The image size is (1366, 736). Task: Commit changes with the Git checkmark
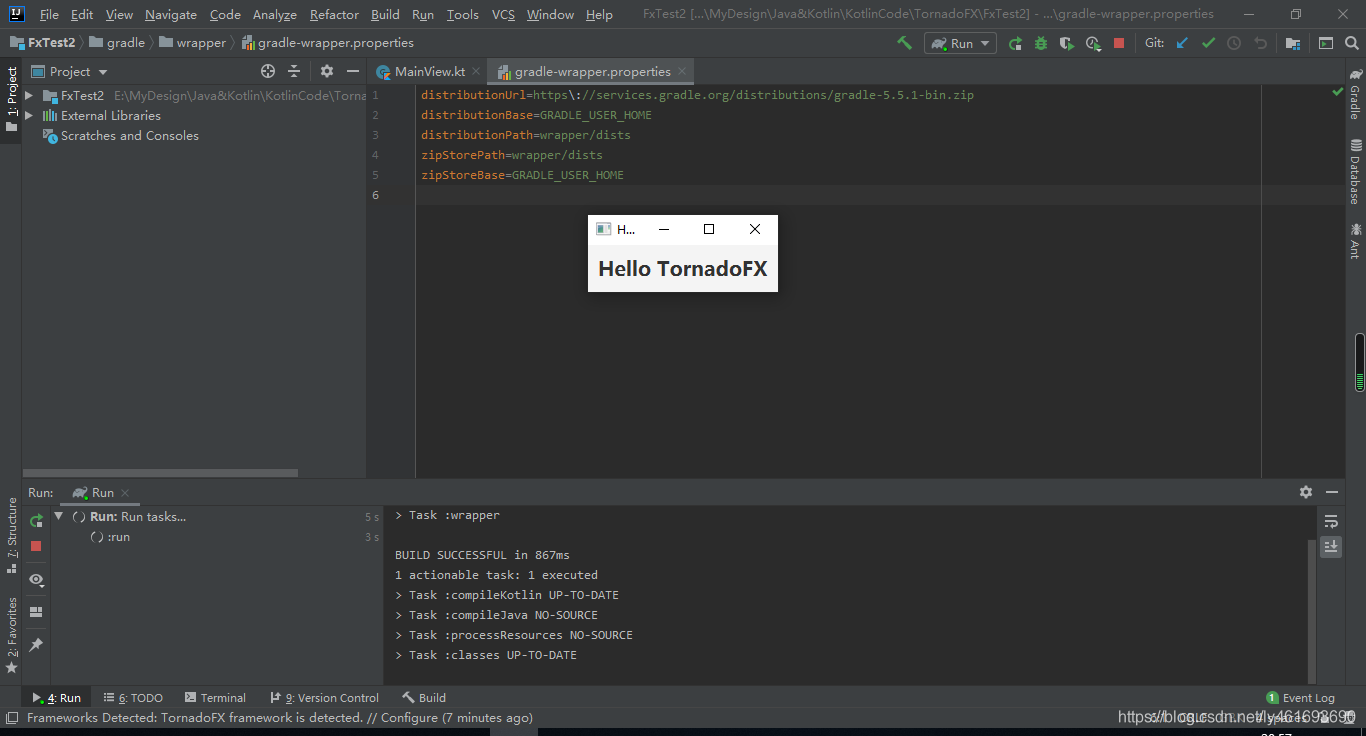point(1208,43)
